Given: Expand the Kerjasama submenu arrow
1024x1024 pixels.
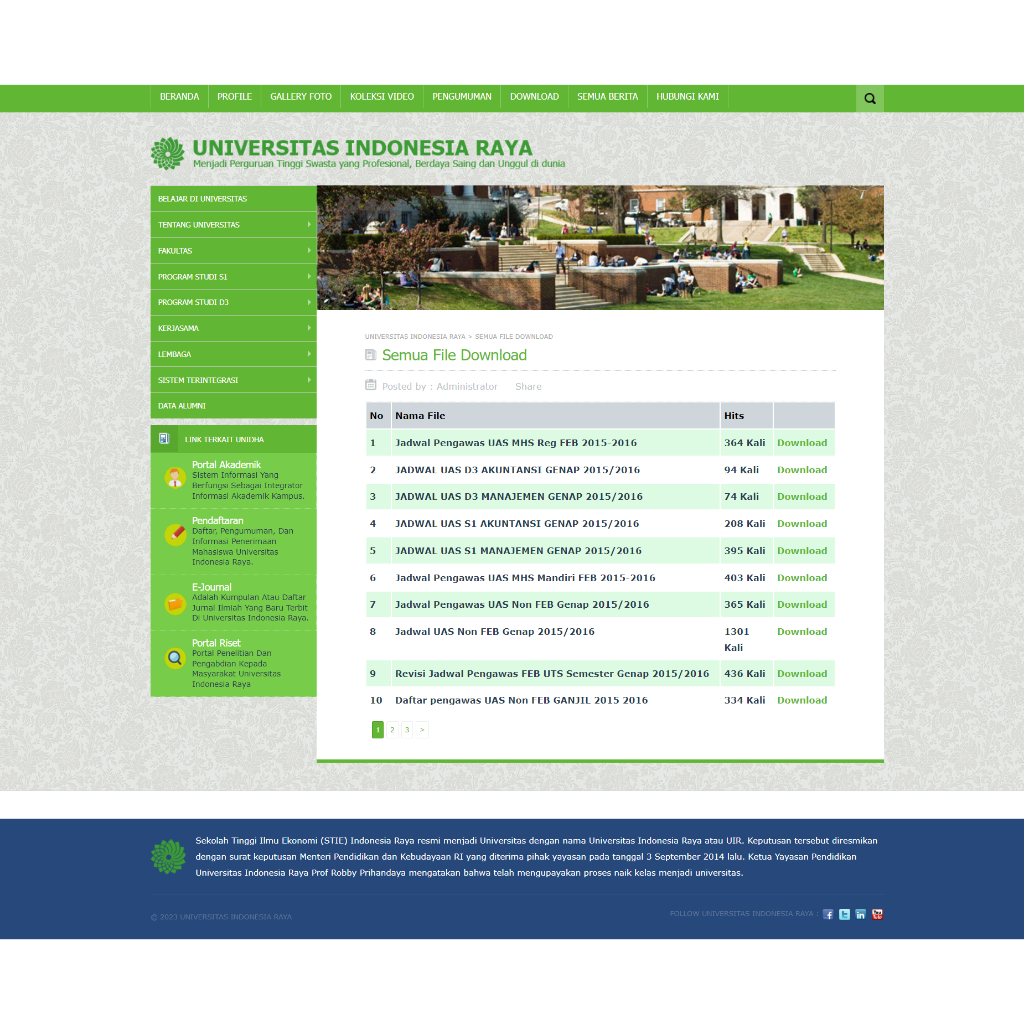Looking at the screenshot, I should [309, 328].
